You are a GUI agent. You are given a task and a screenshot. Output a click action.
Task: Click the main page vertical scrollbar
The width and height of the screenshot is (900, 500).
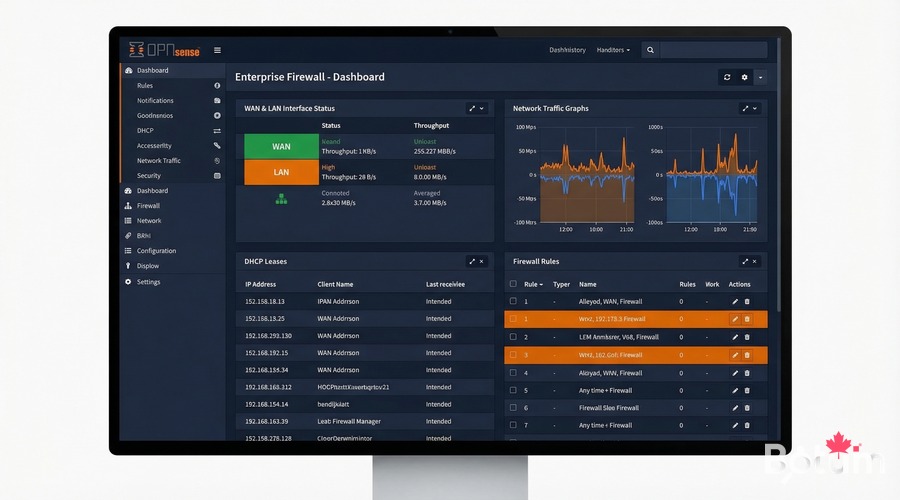tap(778, 174)
